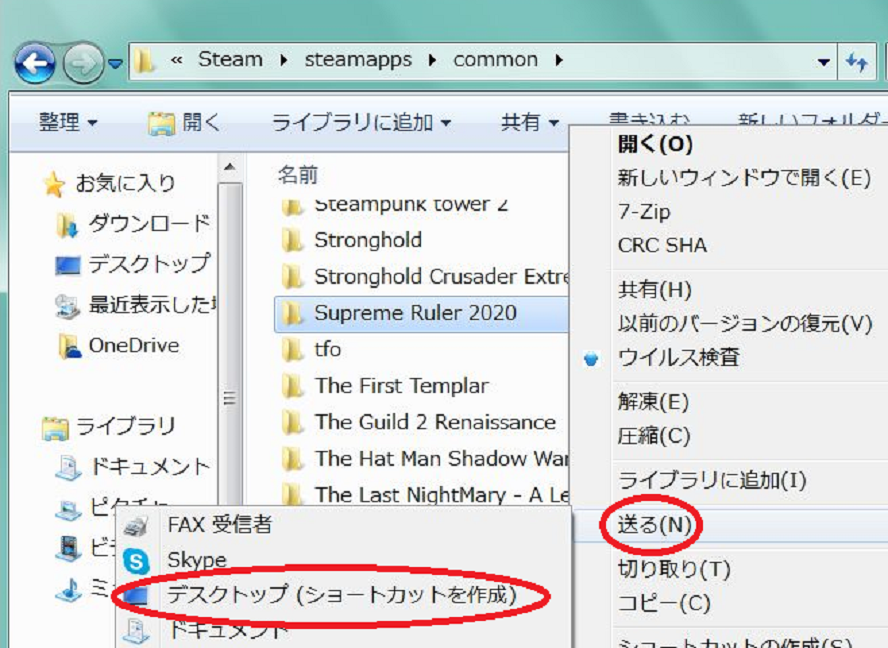
Task: Open recent pages dropdown beside Forward button
Action: tap(116, 65)
